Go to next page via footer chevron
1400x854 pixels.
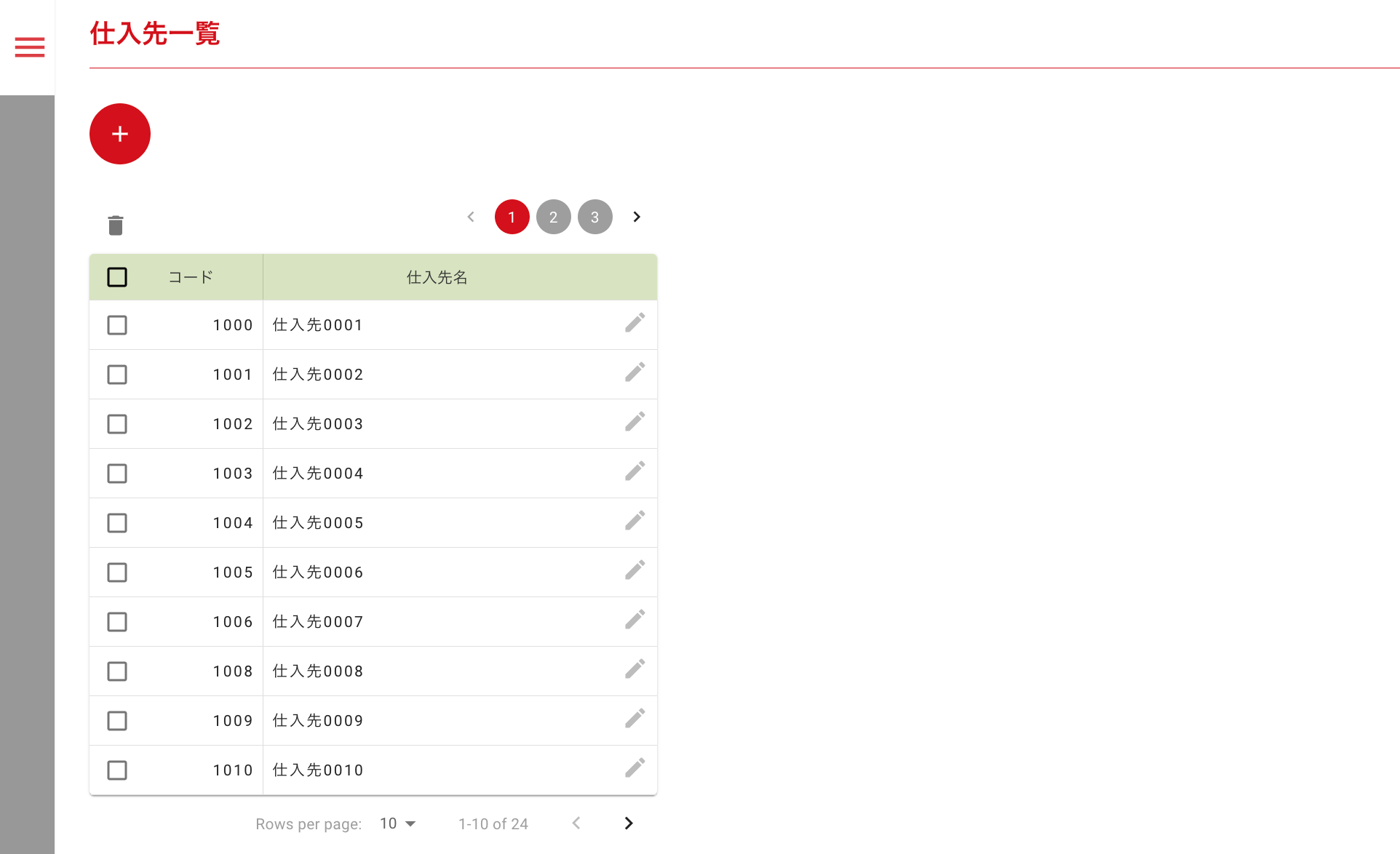629,823
